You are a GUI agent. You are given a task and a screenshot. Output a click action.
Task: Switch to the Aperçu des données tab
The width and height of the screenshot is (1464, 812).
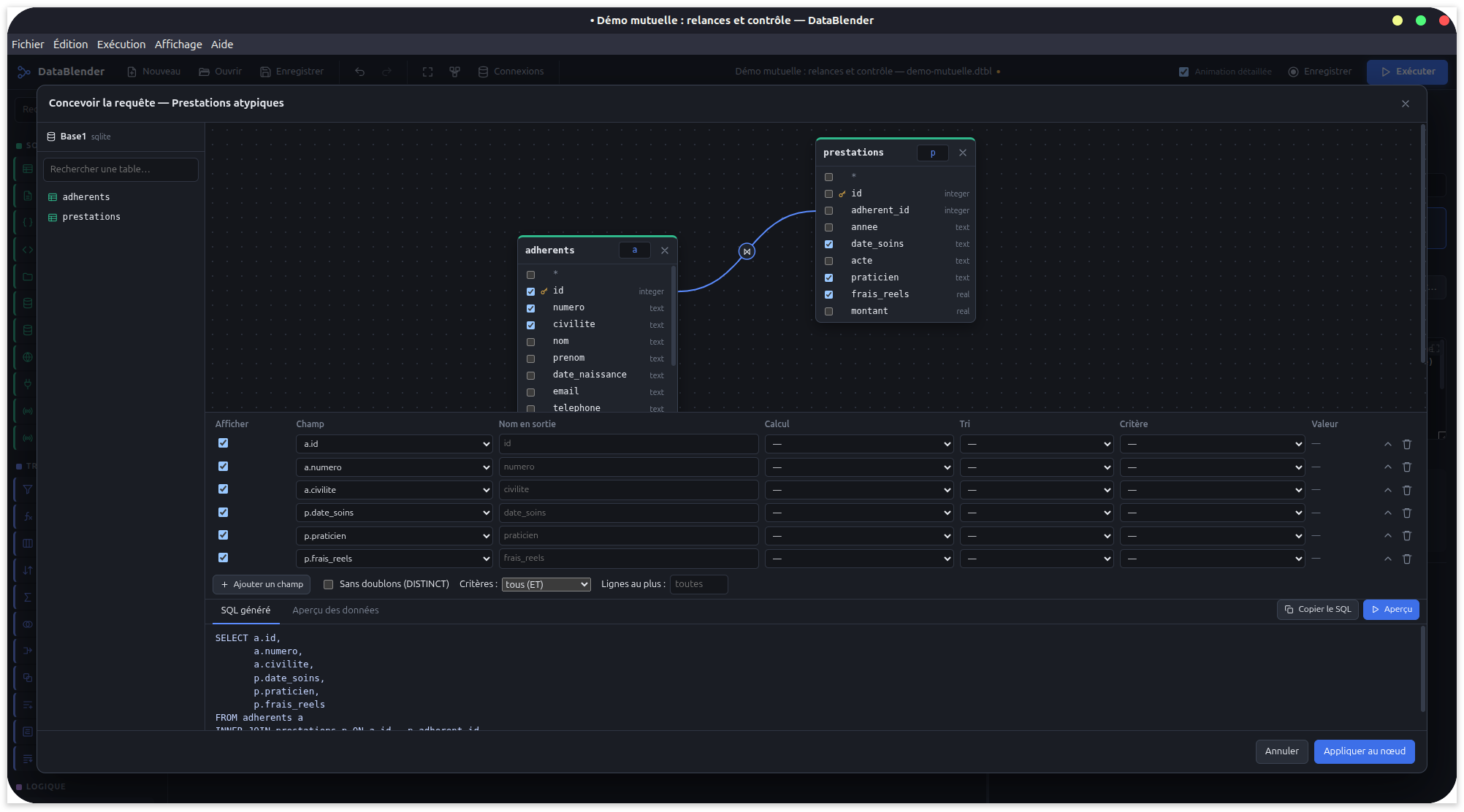click(335, 610)
